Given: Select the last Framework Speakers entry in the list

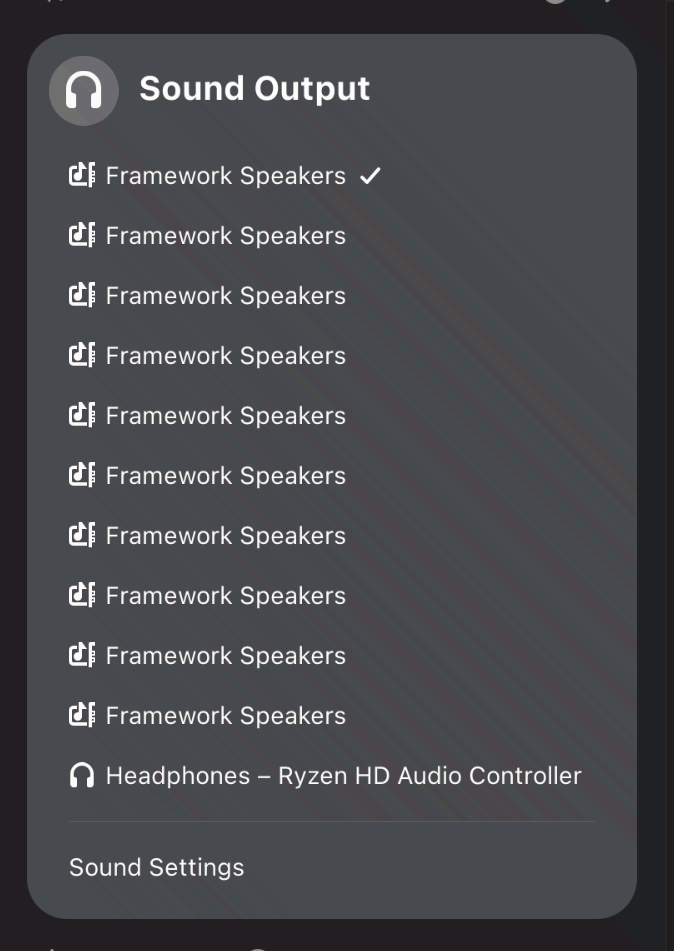Looking at the screenshot, I should click(x=225, y=716).
